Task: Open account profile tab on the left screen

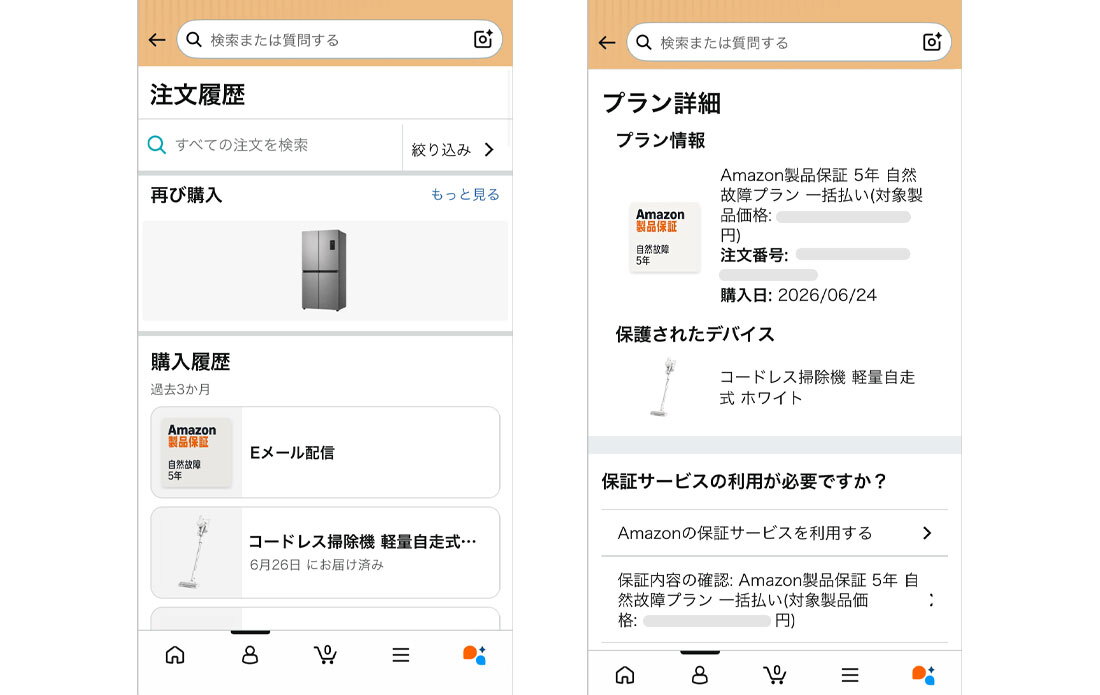Action: (250, 655)
